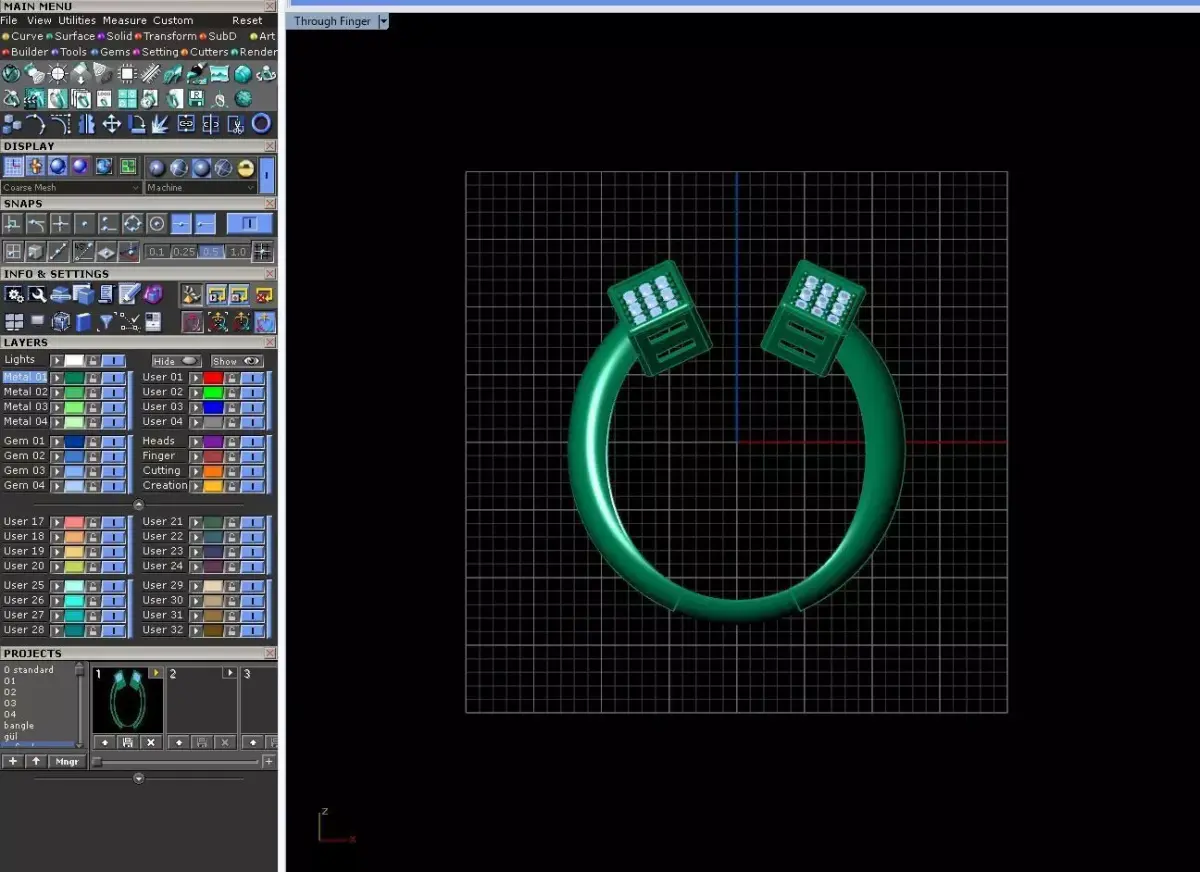
Task: Toggle the Metal 01 layer lock
Action: [x=92, y=377]
